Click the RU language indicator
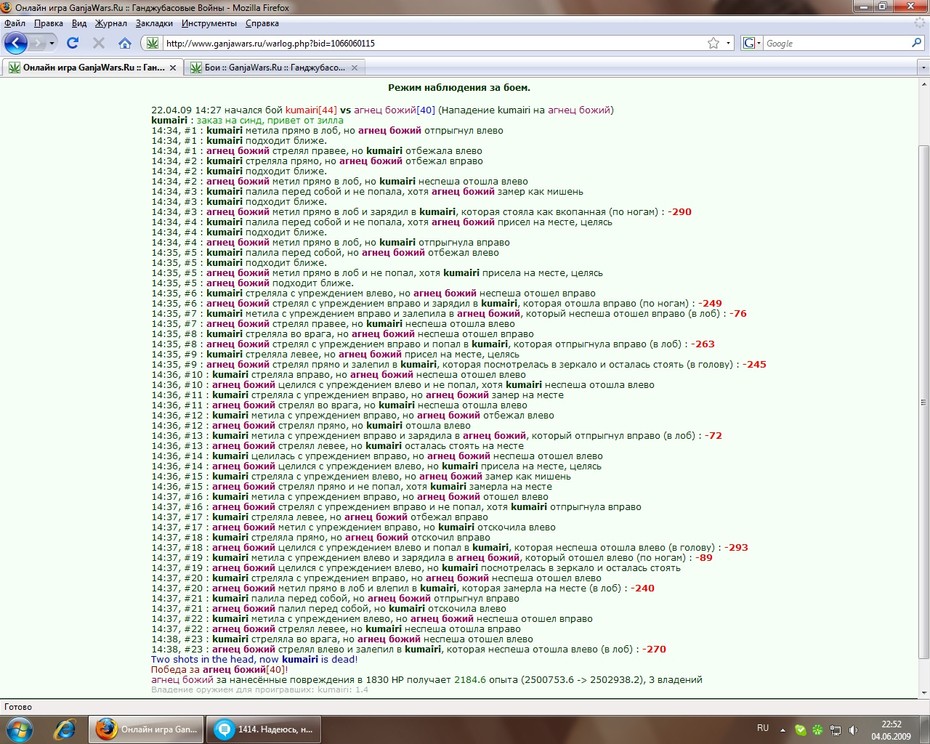 763,728
